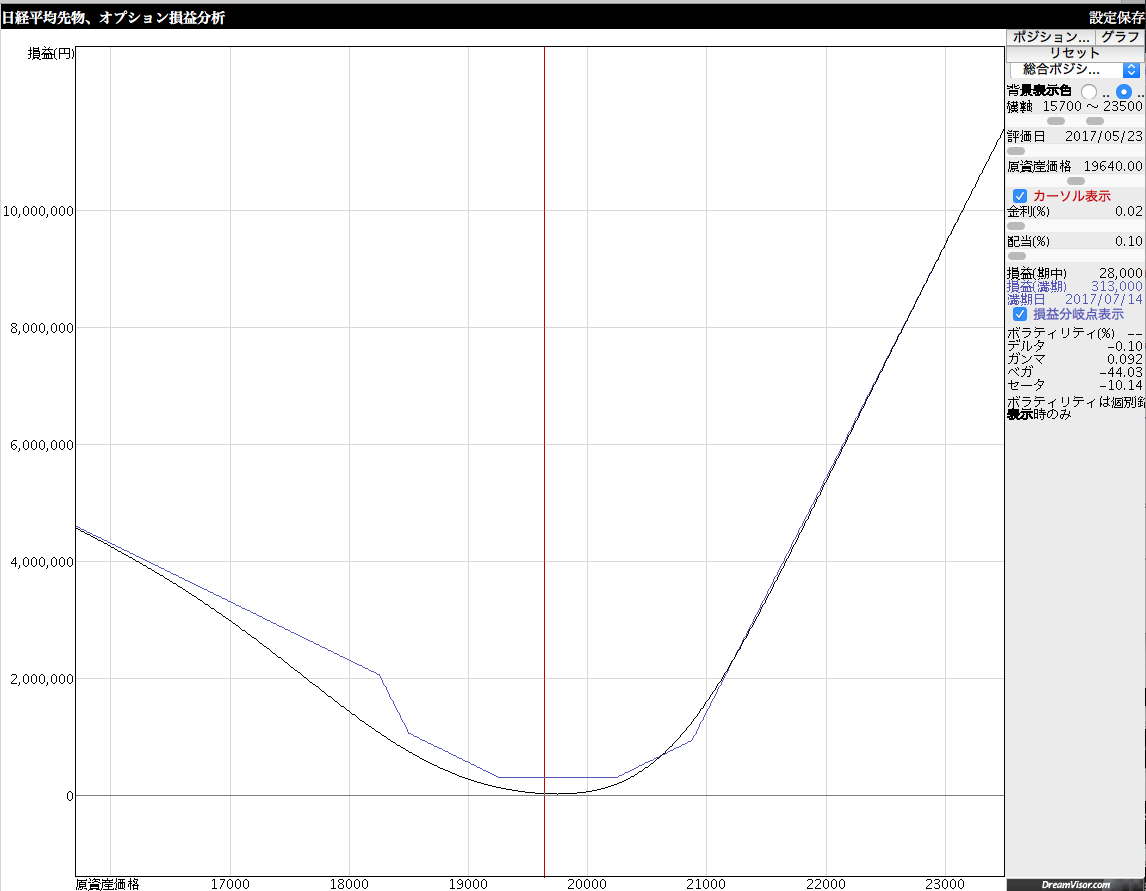Click the 金利(%) value 0.02

(1128, 211)
